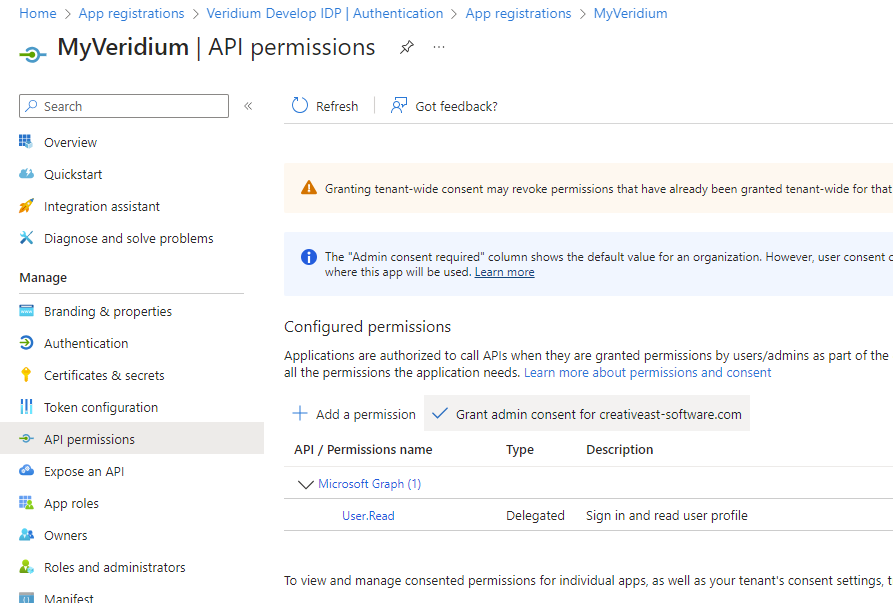
Task: Pin the API permissions page
Action: [406, 47]
